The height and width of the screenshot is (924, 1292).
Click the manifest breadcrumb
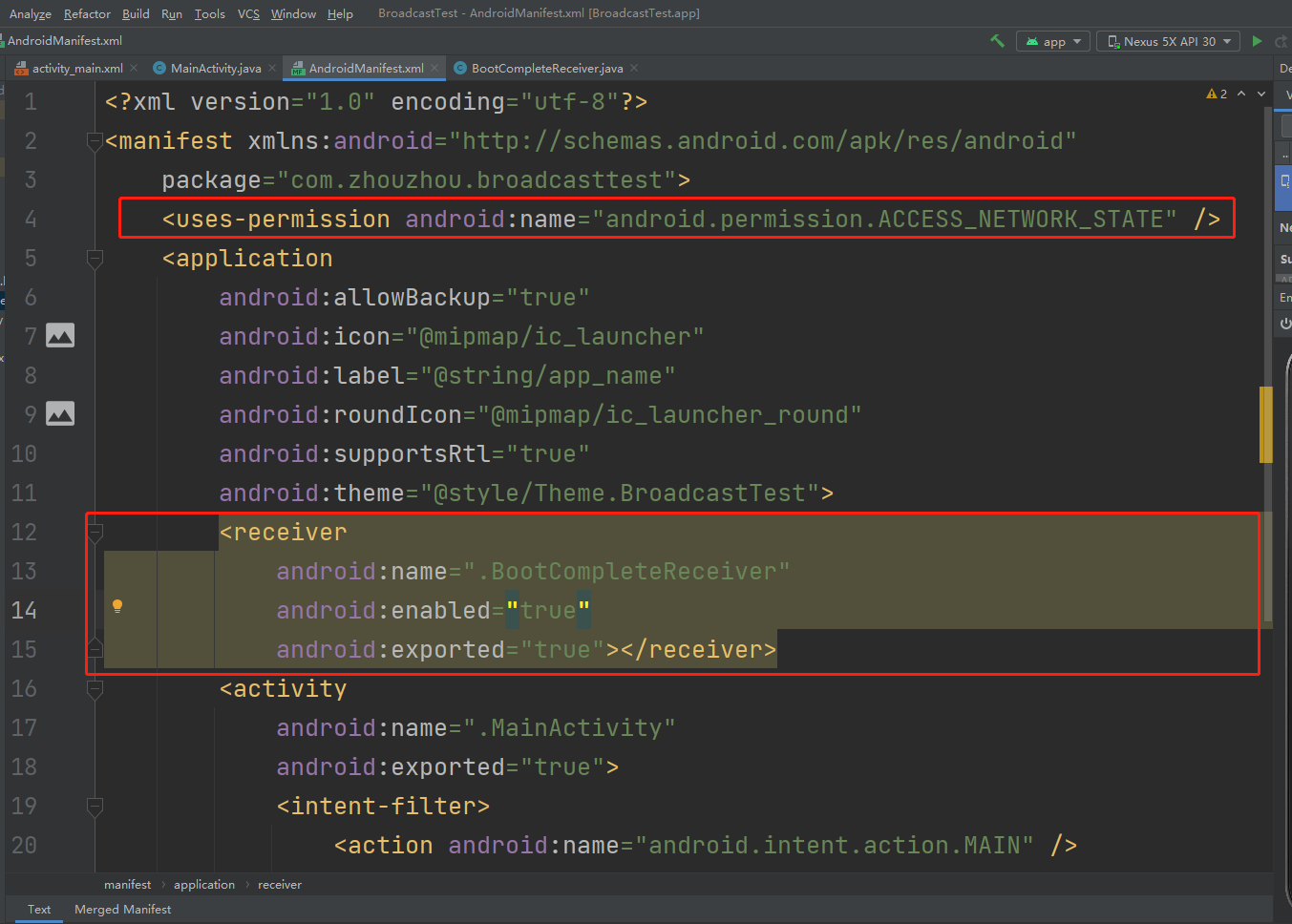point(128,885)
